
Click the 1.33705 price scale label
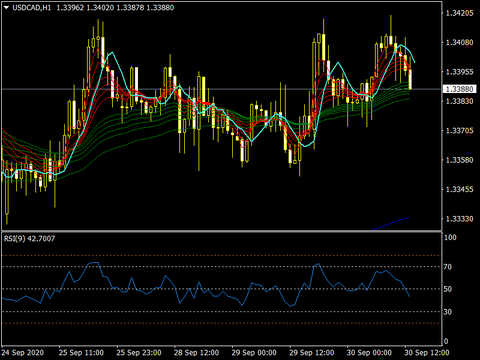click(459, 130)
